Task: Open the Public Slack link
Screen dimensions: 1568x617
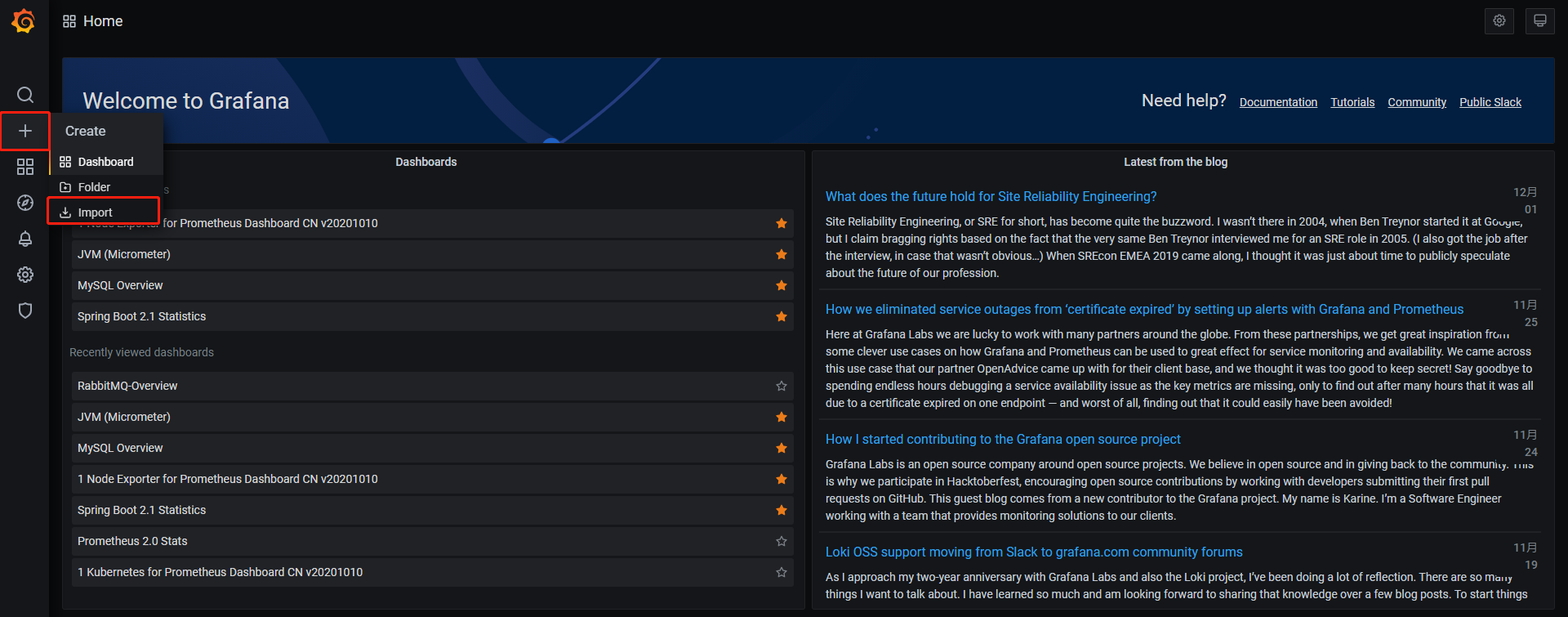Action: tap(1490, 102)
